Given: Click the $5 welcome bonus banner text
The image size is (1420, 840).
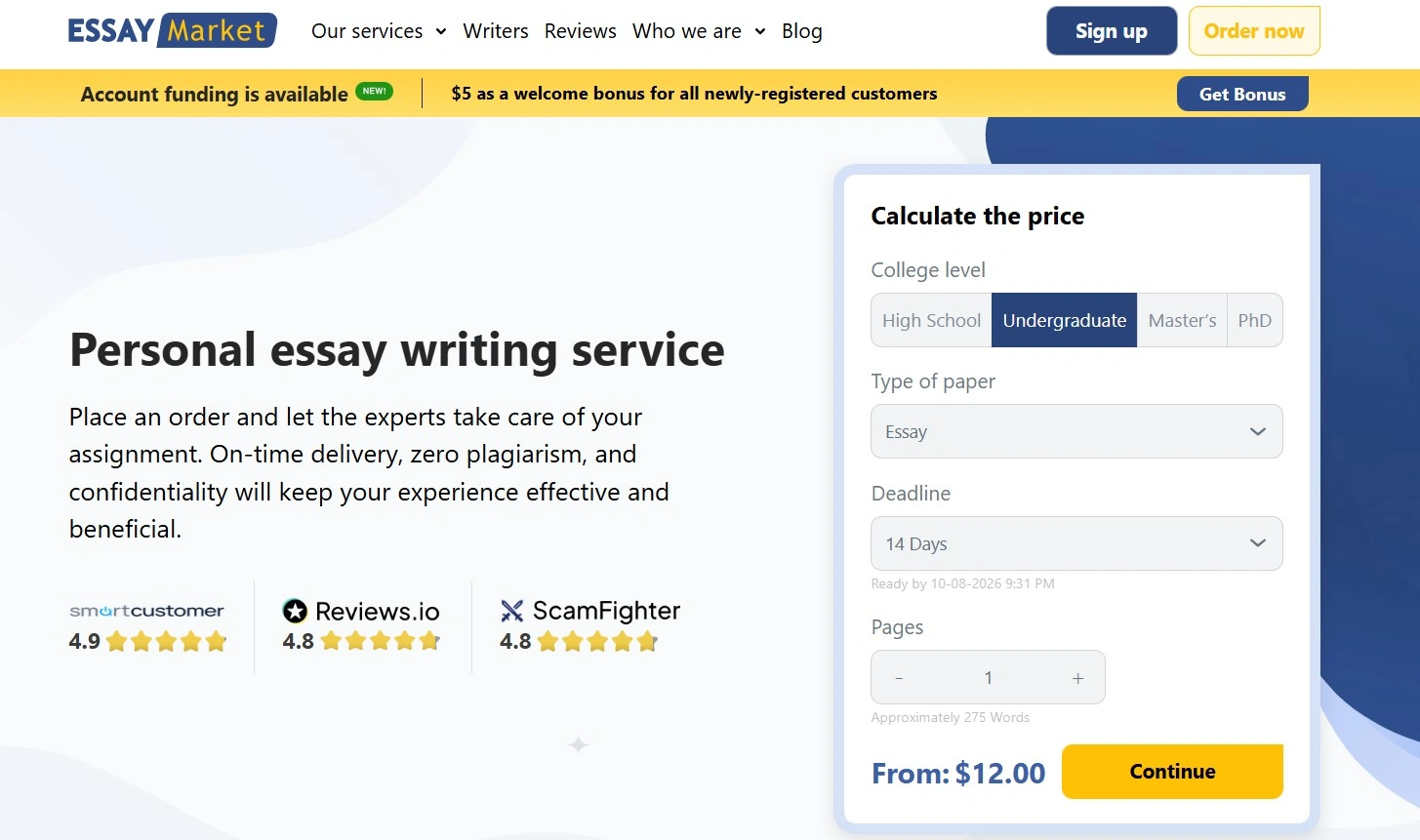Looking at the screenshot, I should pyautogui.click(x=694, y=94).
